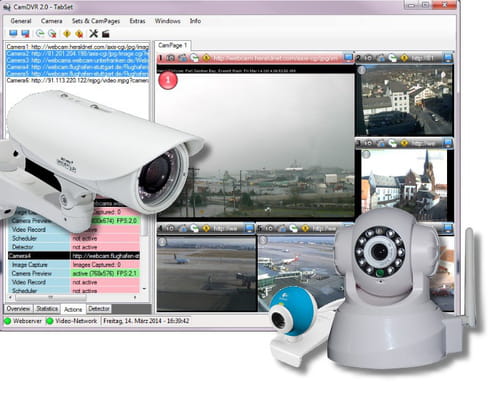
Task: Click yellow detector icon in camera 4 header
Action: (206, 228)
